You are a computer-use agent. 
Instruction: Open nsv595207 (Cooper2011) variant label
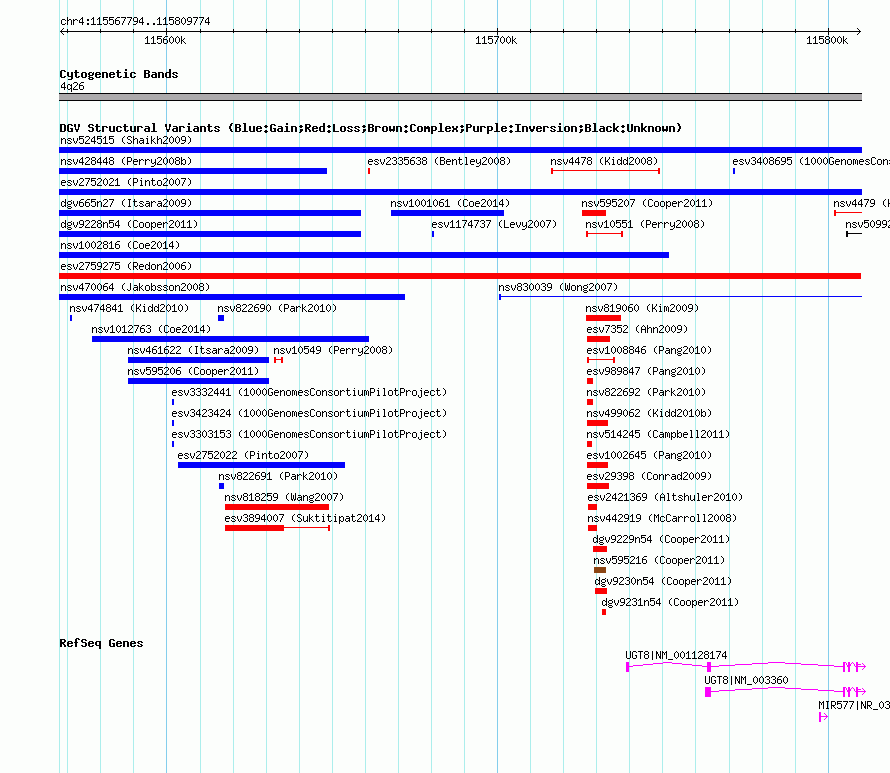(x=647, y=203)
